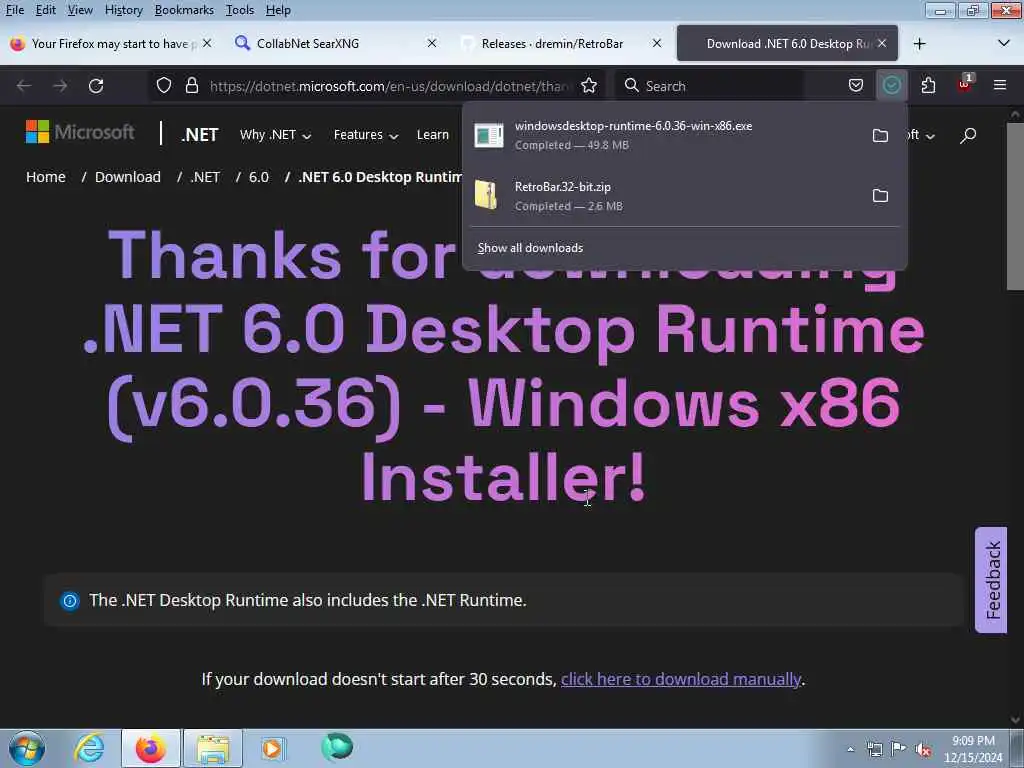This screenshot has height=768, width=1024.
Task: Show RetroBar.32-bit.zip in folder
Action: coord(880,195)
